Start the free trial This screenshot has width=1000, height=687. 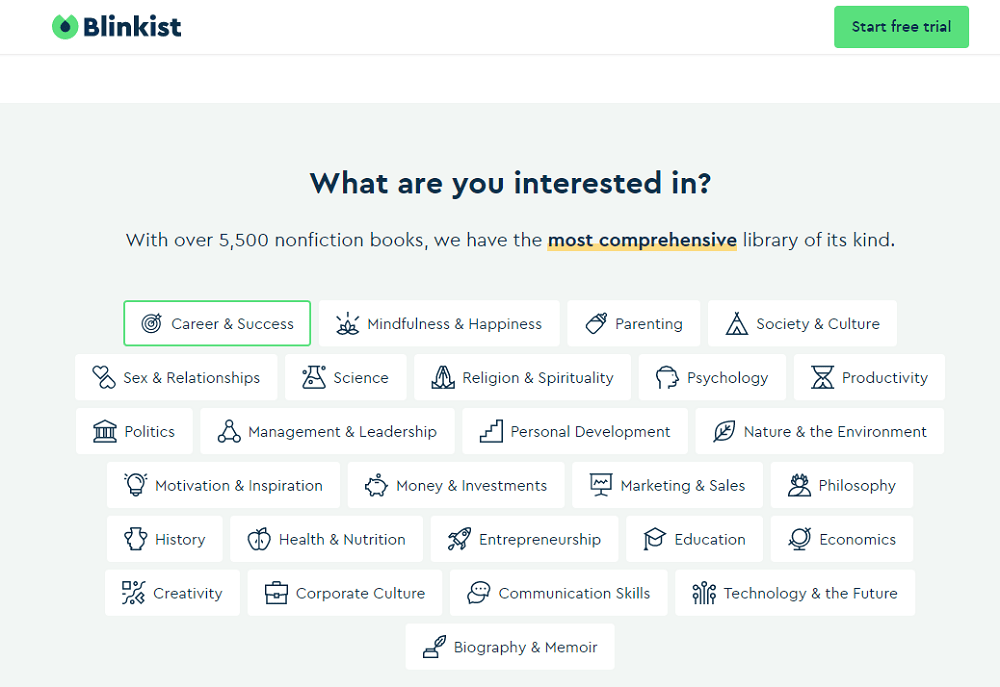[x=901, y=27]
